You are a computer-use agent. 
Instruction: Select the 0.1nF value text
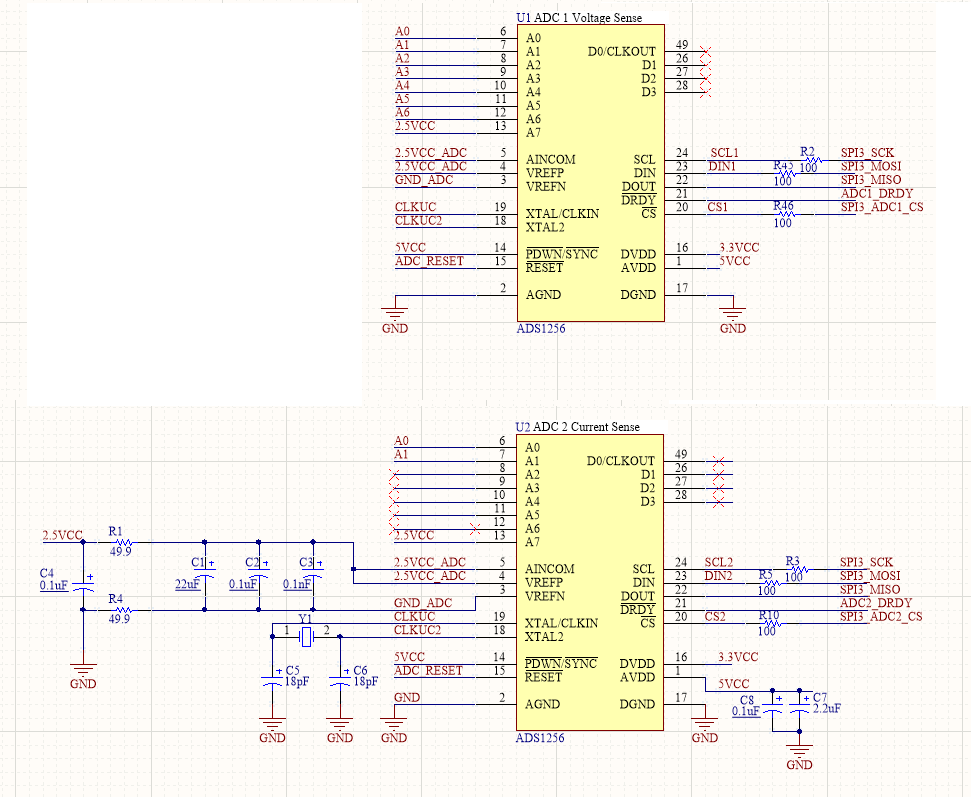pyautogui.click(x=297, y=584)
